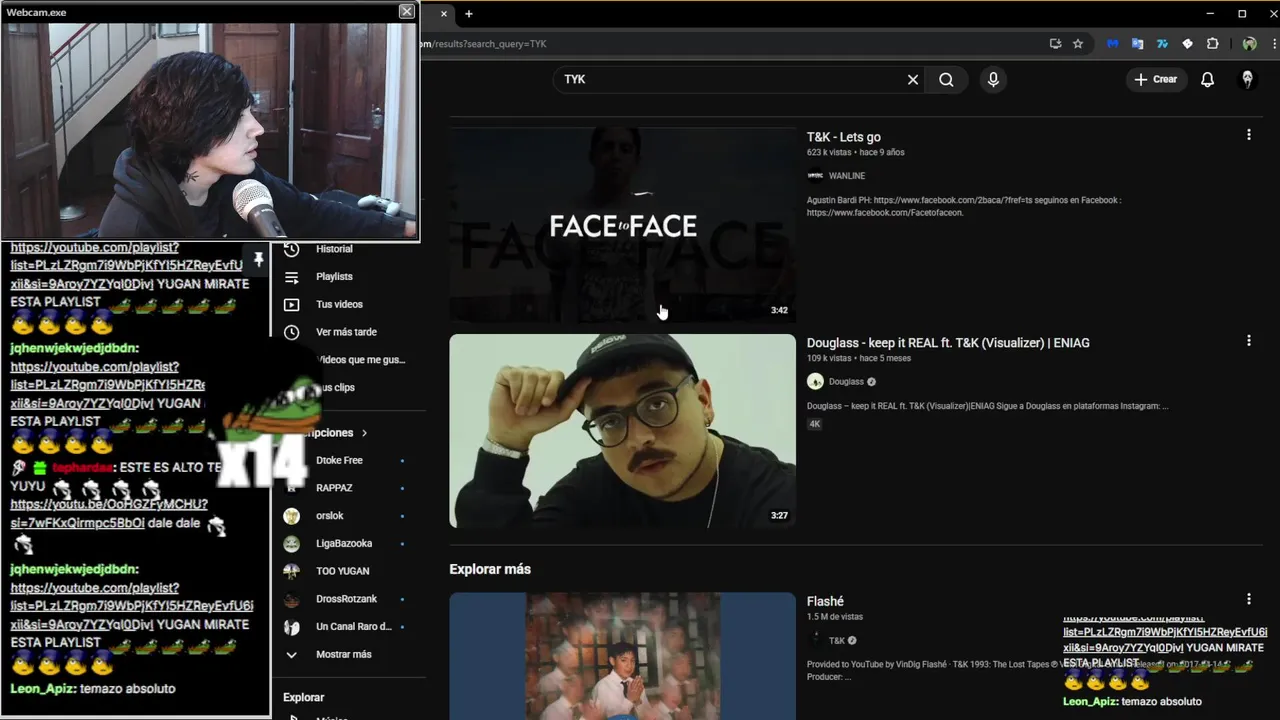1280x720 pixels.
Task: Open Douglass channel avatar icon
Action: pyautogui.click(x=815, y=382)
